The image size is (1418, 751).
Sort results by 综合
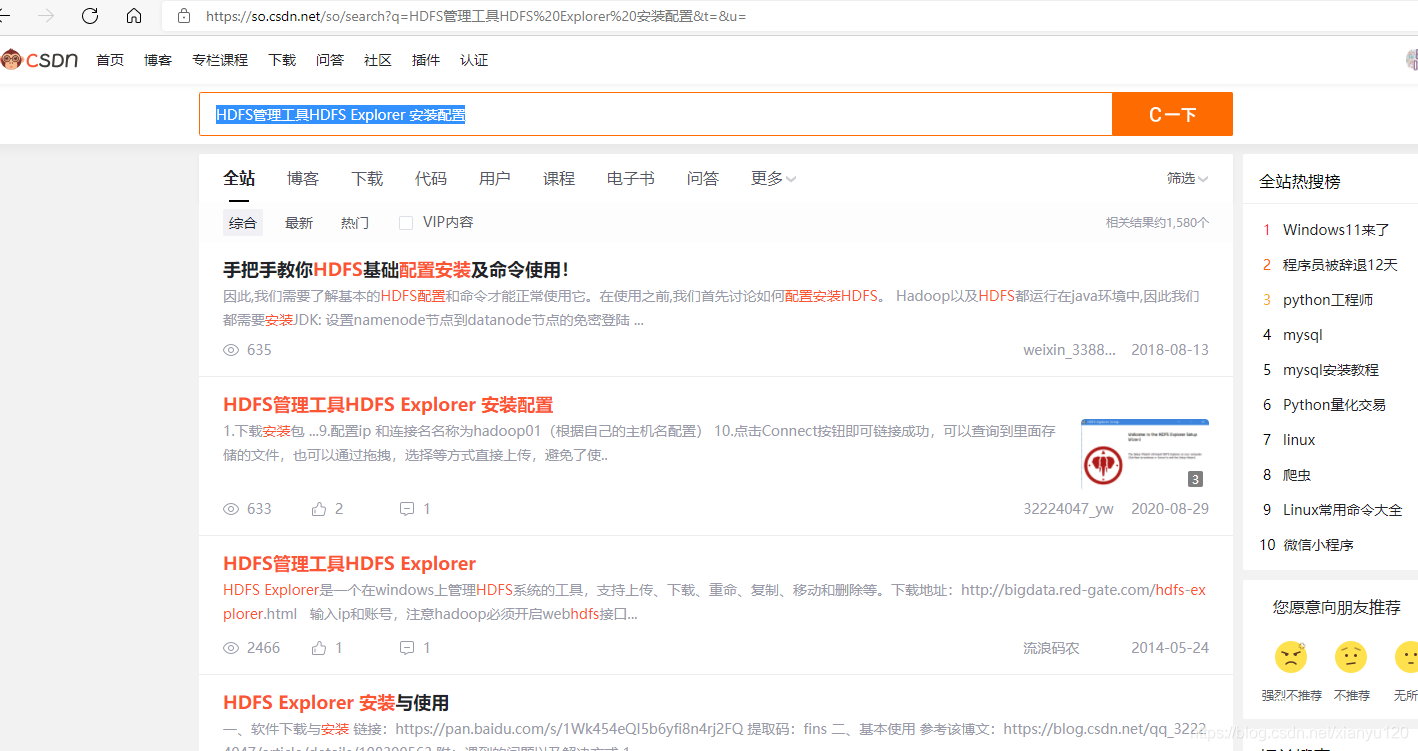coord(243,223)
